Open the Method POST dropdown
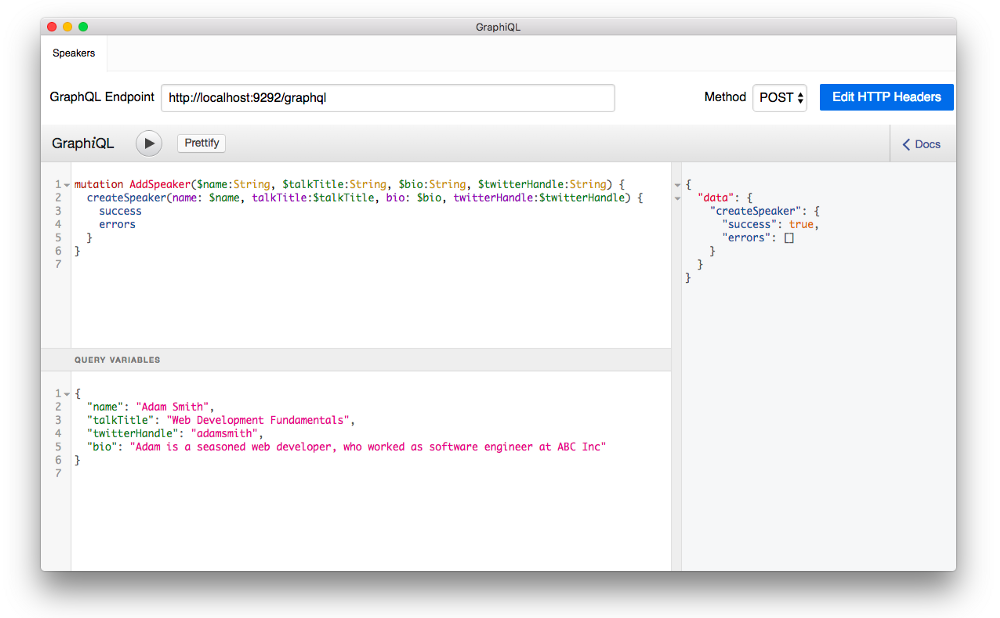This screenshot has height=618, width=1000. (780, 98)
